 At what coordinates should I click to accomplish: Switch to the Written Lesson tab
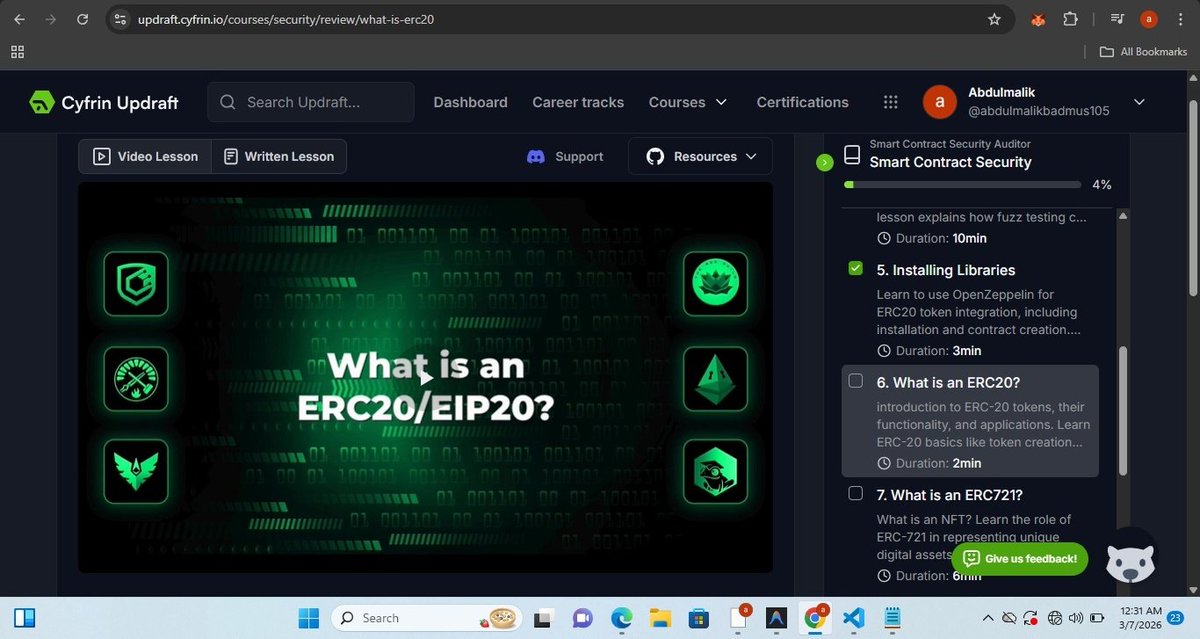click(x=279, y=157)
